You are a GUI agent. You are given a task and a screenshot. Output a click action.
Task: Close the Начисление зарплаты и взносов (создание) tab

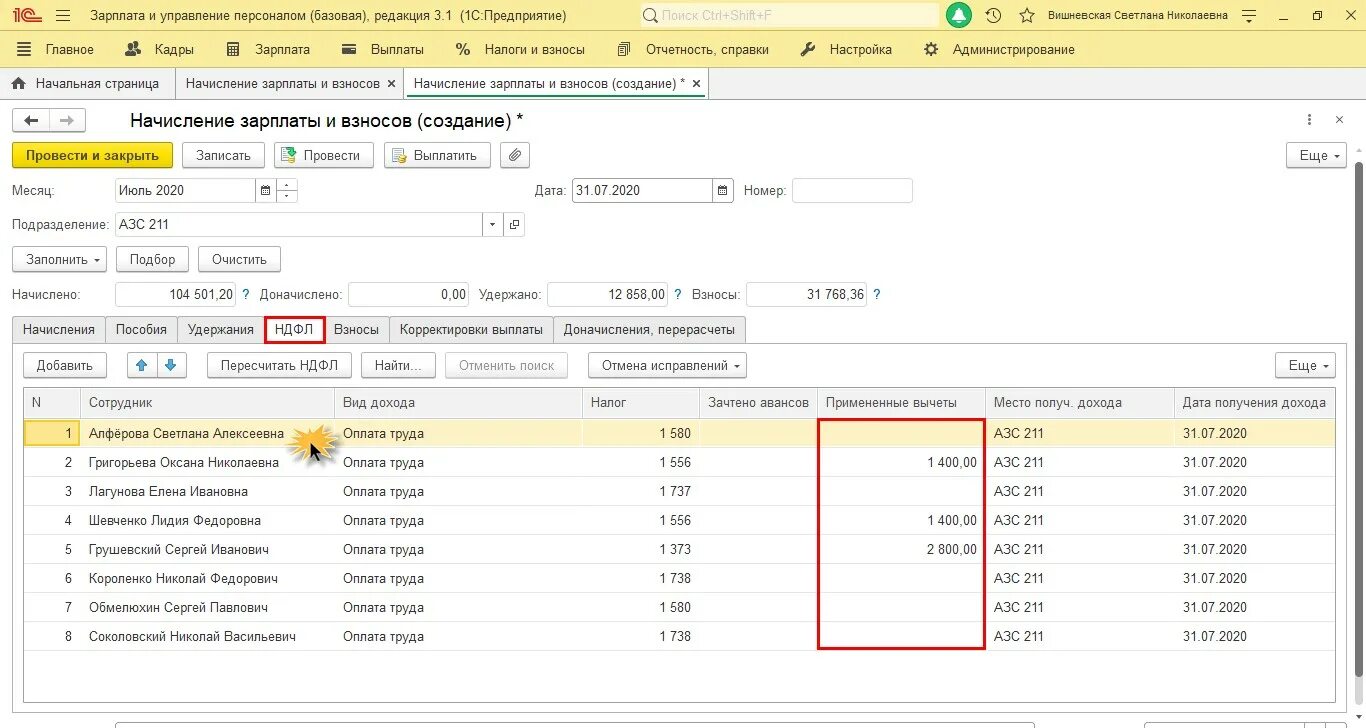coord(696,84)
